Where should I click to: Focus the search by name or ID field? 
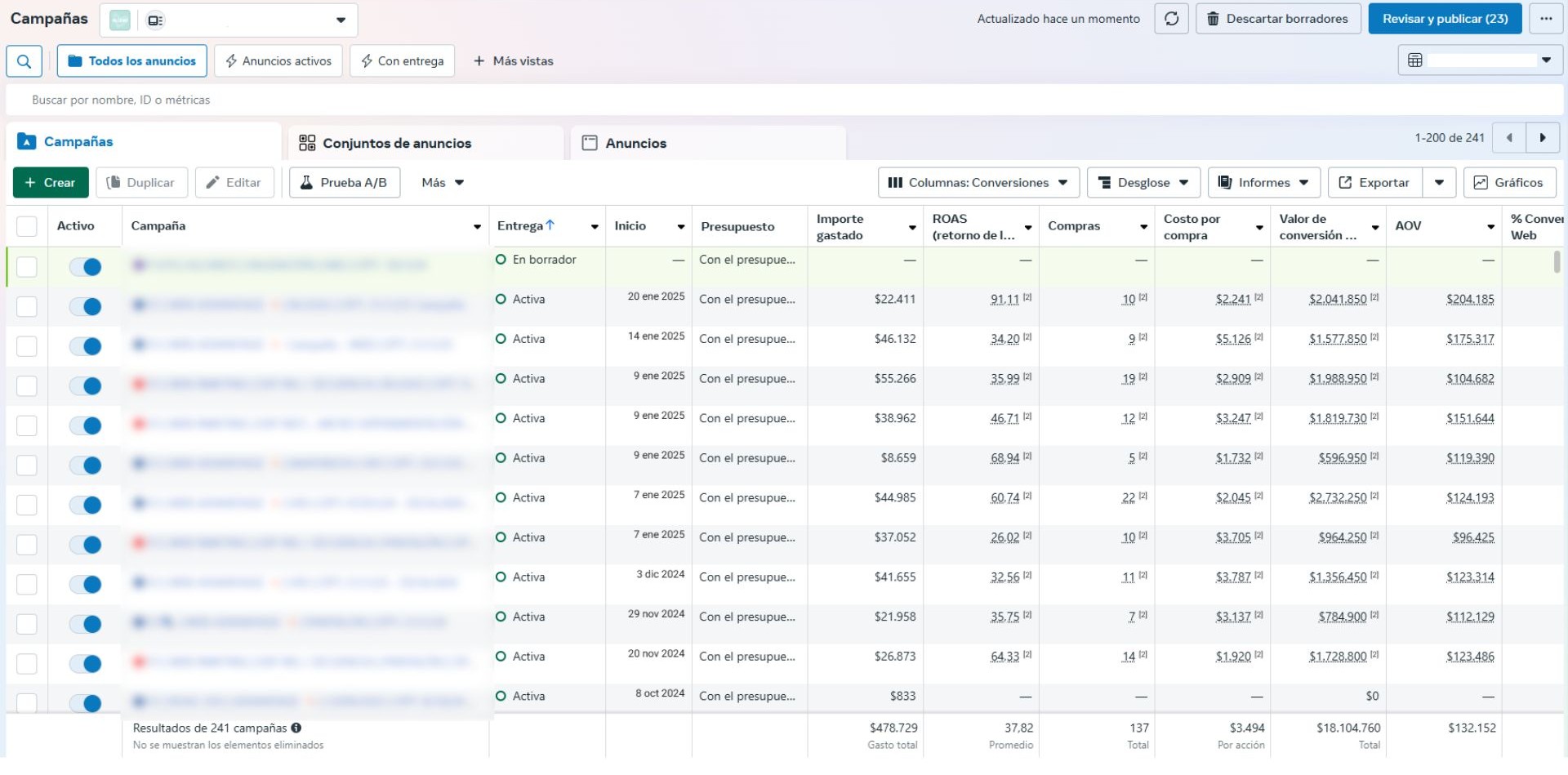(490, 100)
